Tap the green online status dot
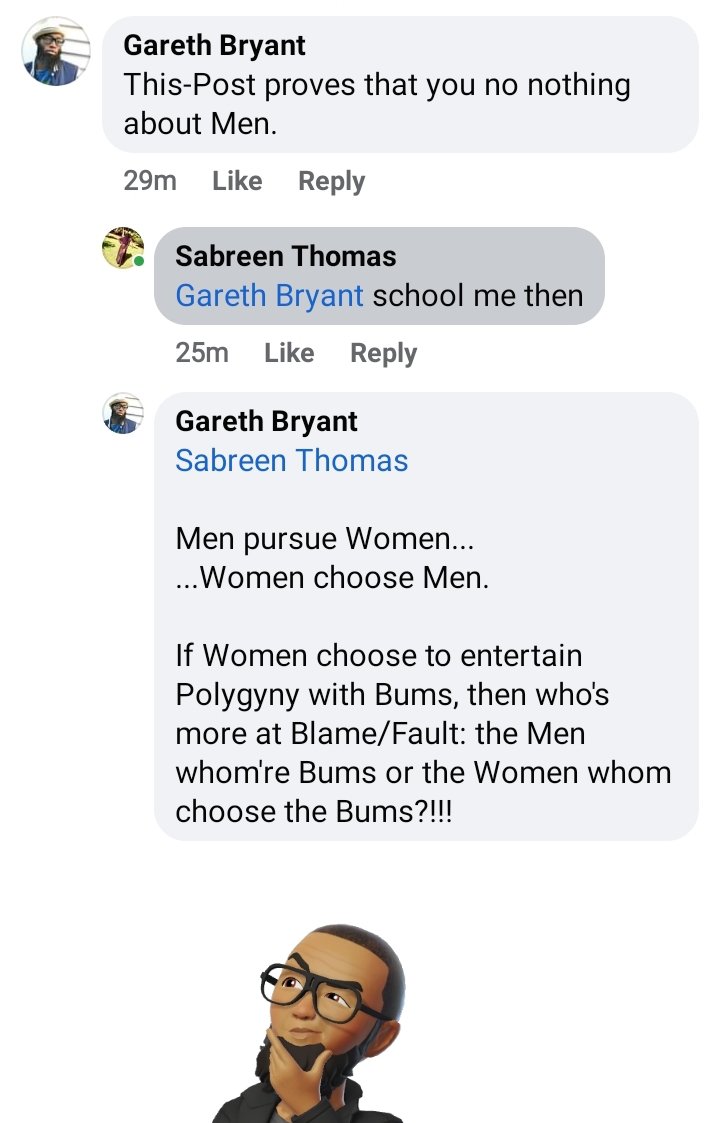Image resolution: width=720 pixels, height=1123 pixels. coord(140,262)
